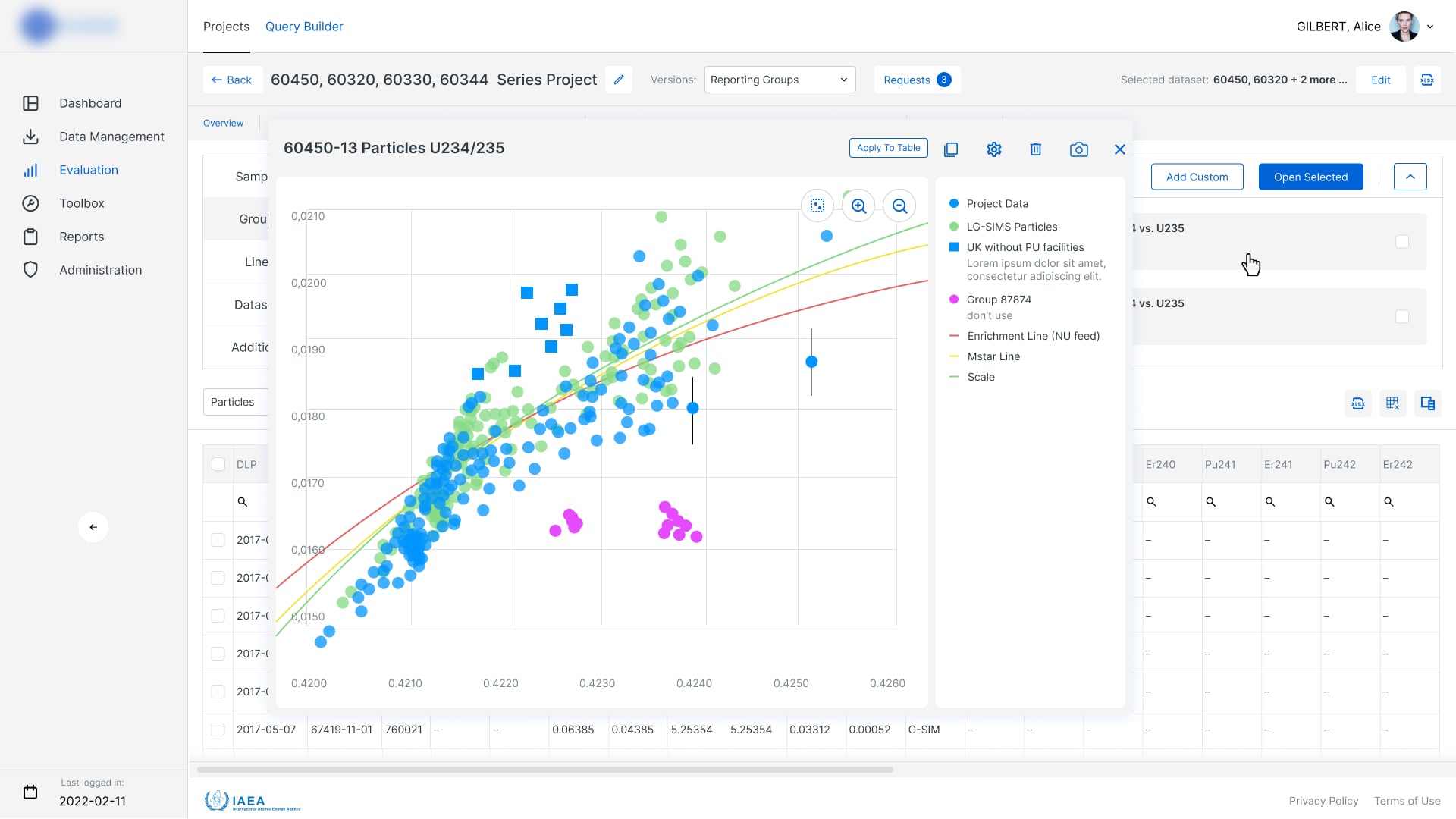Tick the DLP header checkbox
The height and width of the screenshot is (819, 1456).
218,464
